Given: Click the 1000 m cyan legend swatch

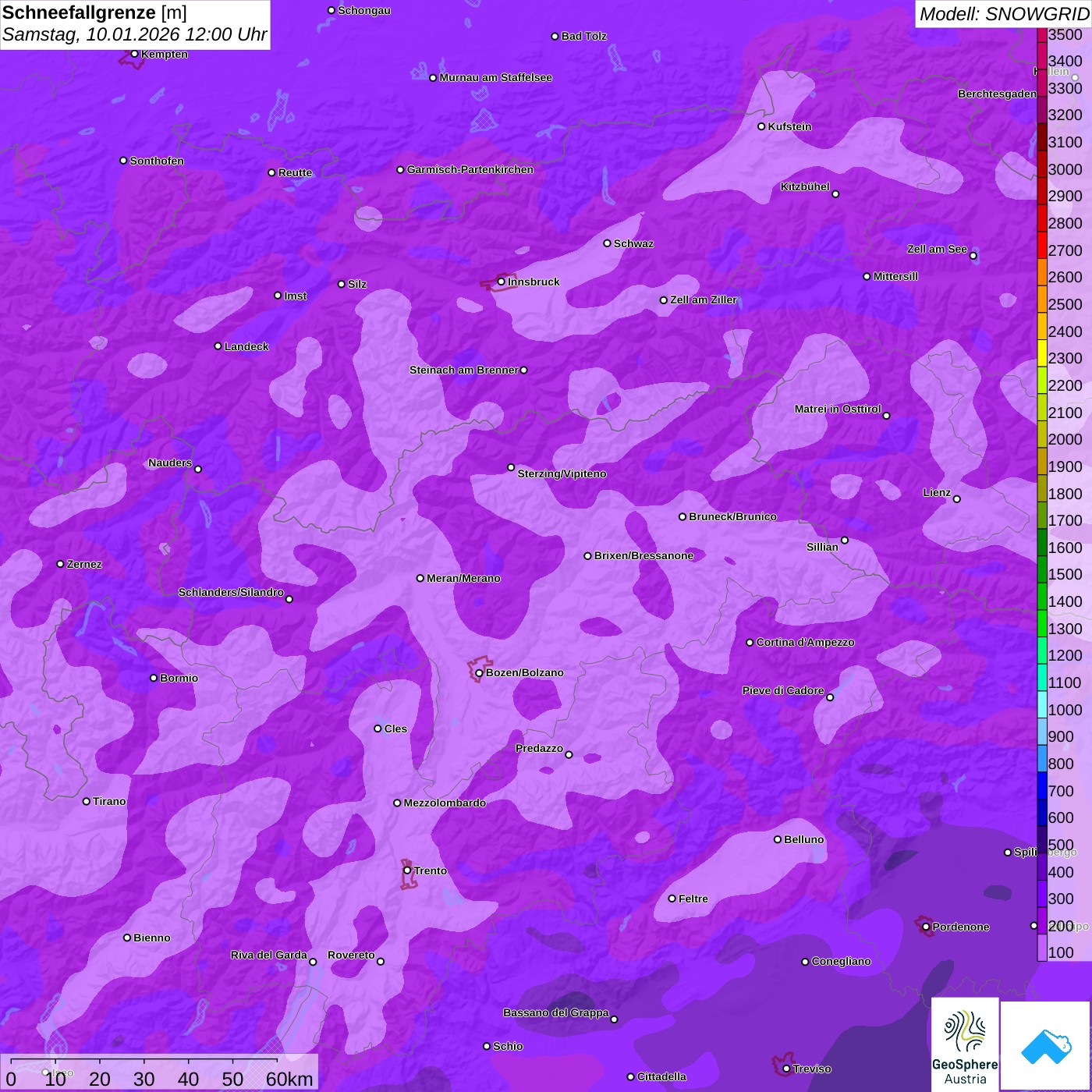Looking at the screenshot, I should pyautogui.click(x=1041, y=704).
